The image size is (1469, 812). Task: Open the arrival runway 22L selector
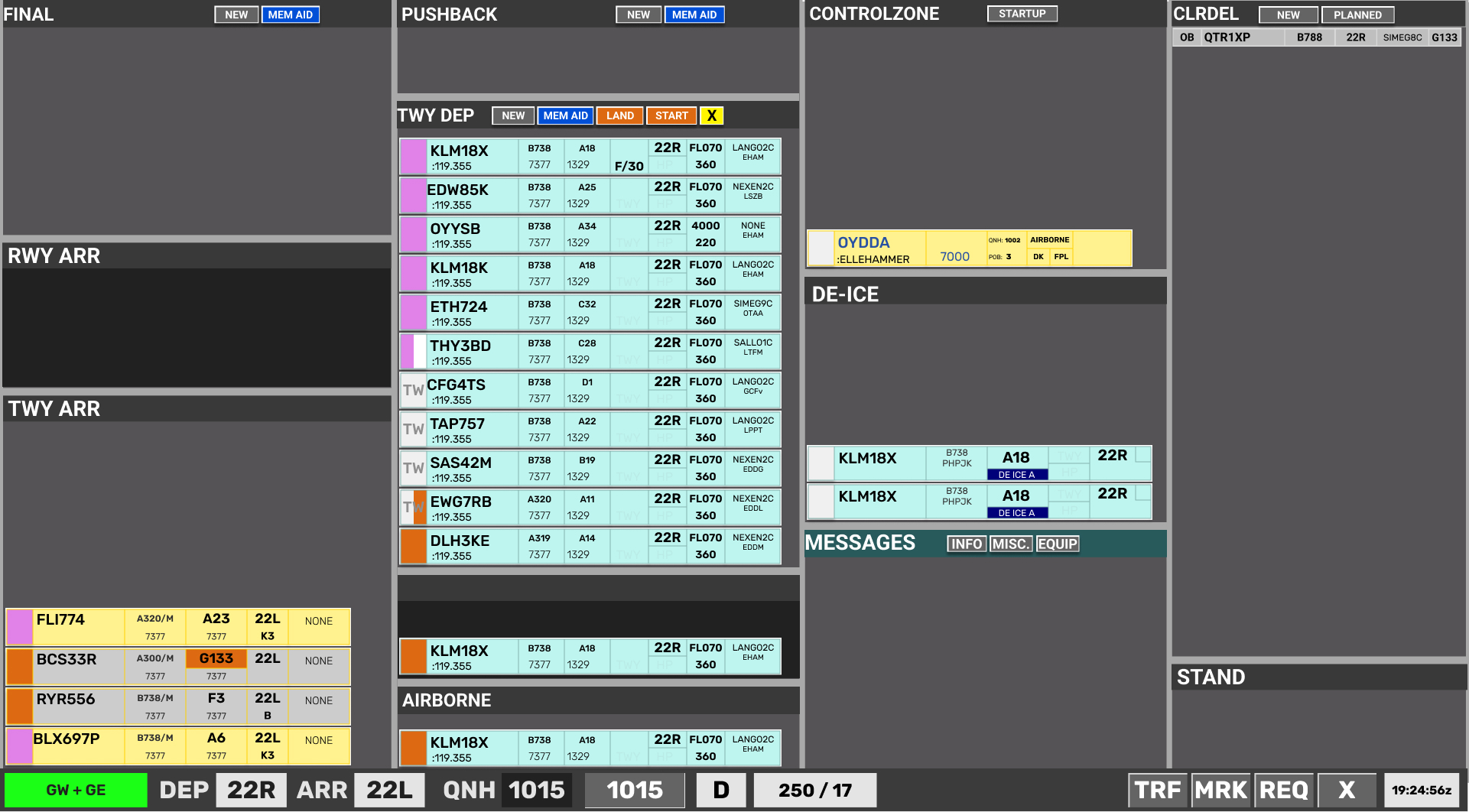(389, 790)
